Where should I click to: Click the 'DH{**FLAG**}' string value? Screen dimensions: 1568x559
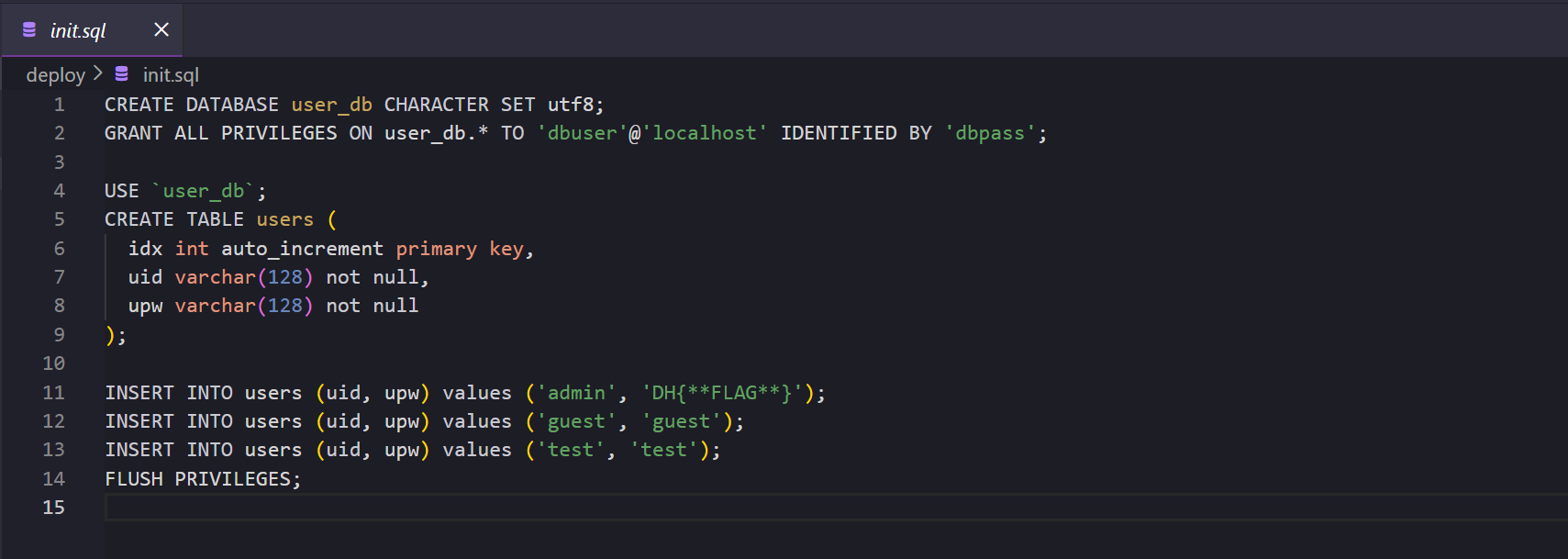722,393
